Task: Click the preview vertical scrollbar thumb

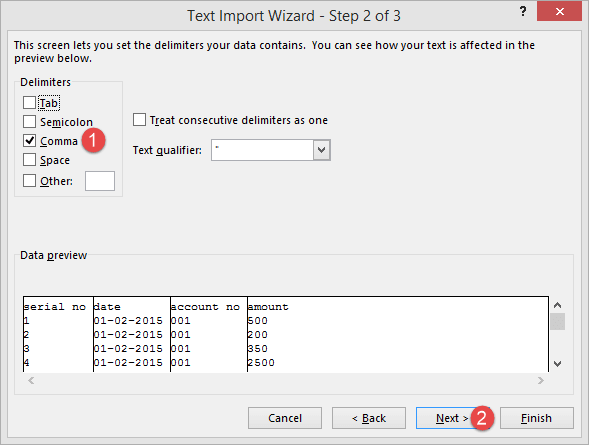Action: click(557, 322)
